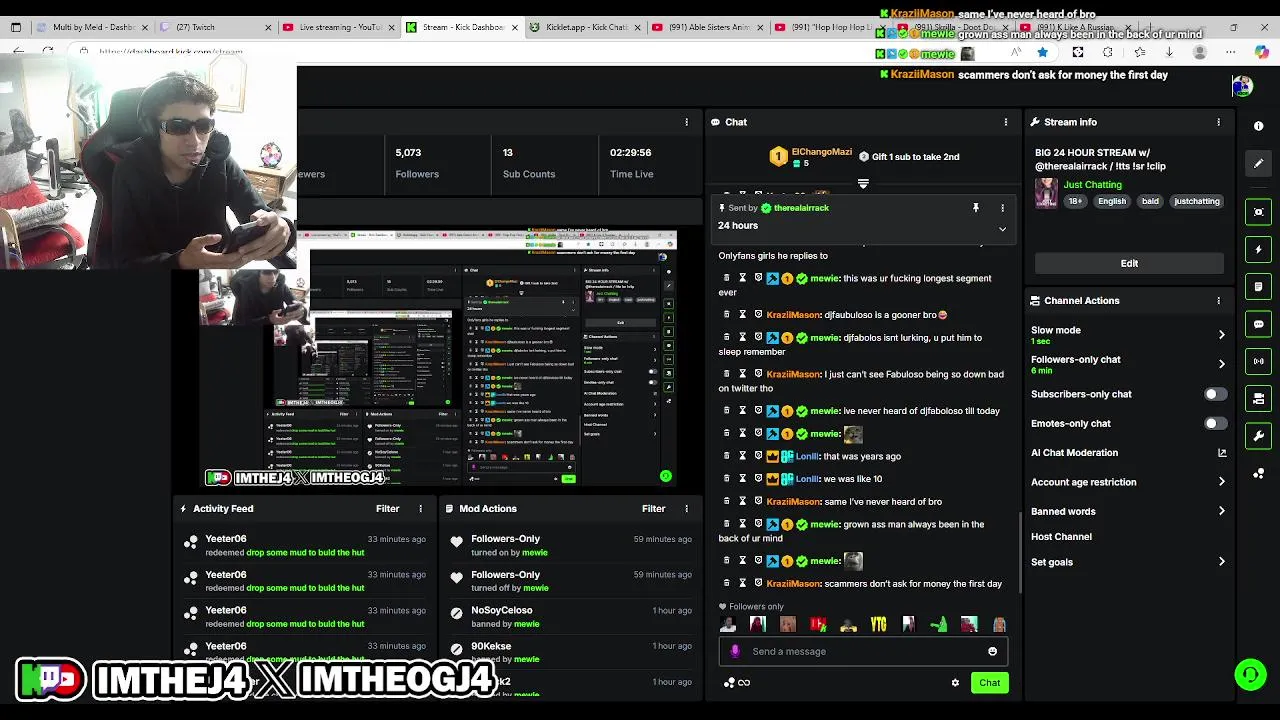The height and width of the screenshot is (720, 1280).
Task: Toggle the channel actions sidebar icon
Action: (1258, 399)
